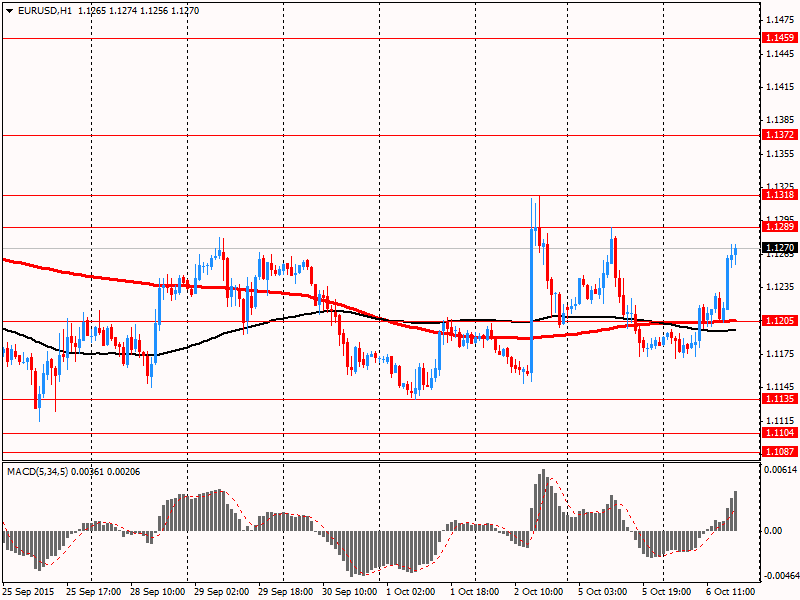Screen dimensions: 800x600
Task: Click the 1.1355 price scale value
Action: (x=780, y=154)
